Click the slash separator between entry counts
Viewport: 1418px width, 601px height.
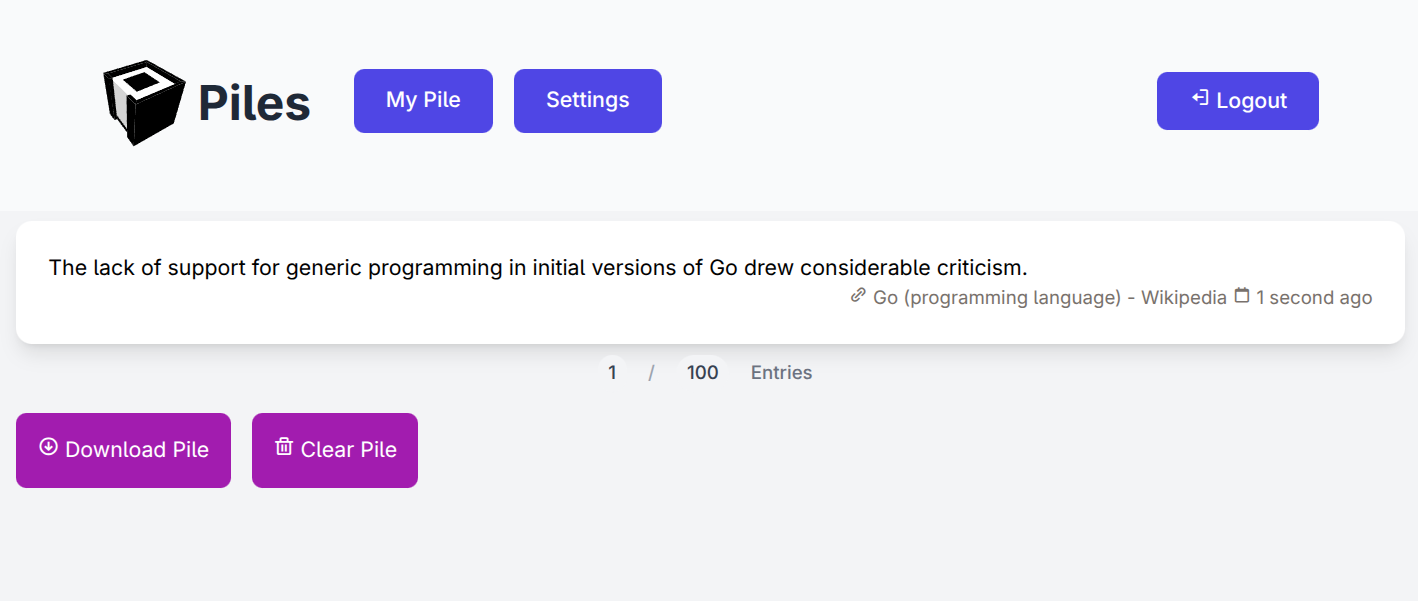coord(651,373)
